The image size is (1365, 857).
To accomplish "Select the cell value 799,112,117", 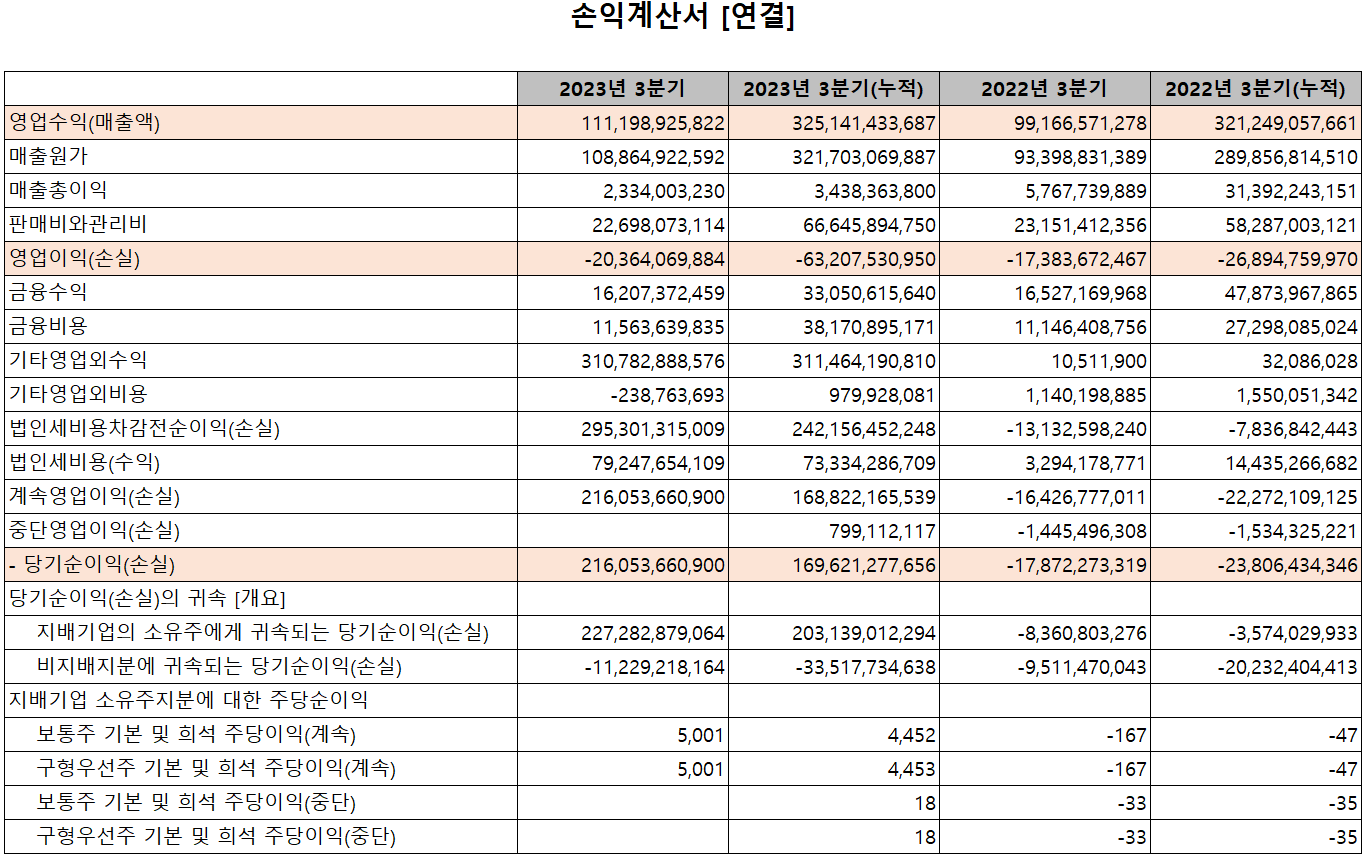I will point(883,532).
